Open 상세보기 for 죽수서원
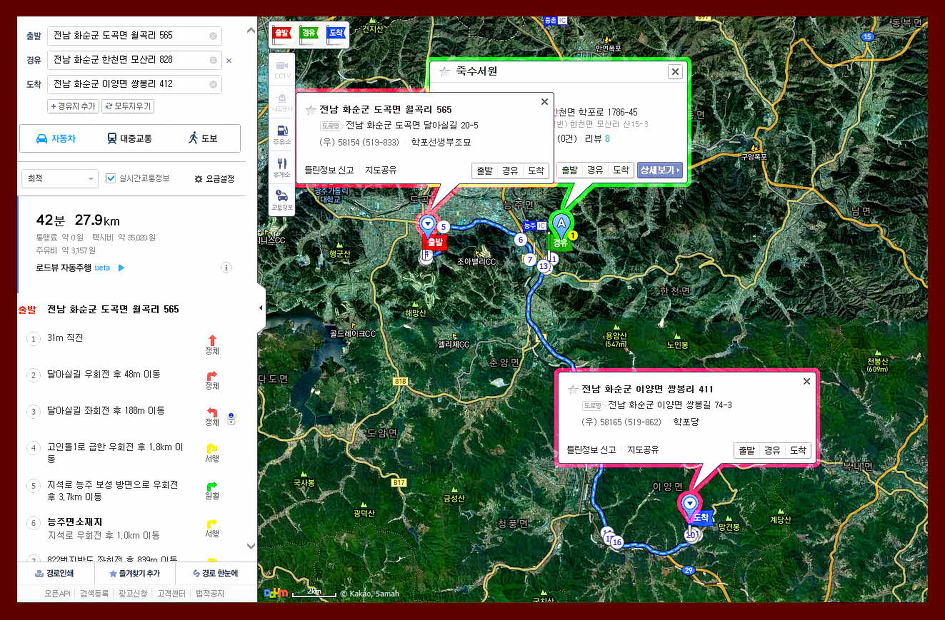Image resolution: width=945 pixels, height=620 pixels. pos(660,171)
